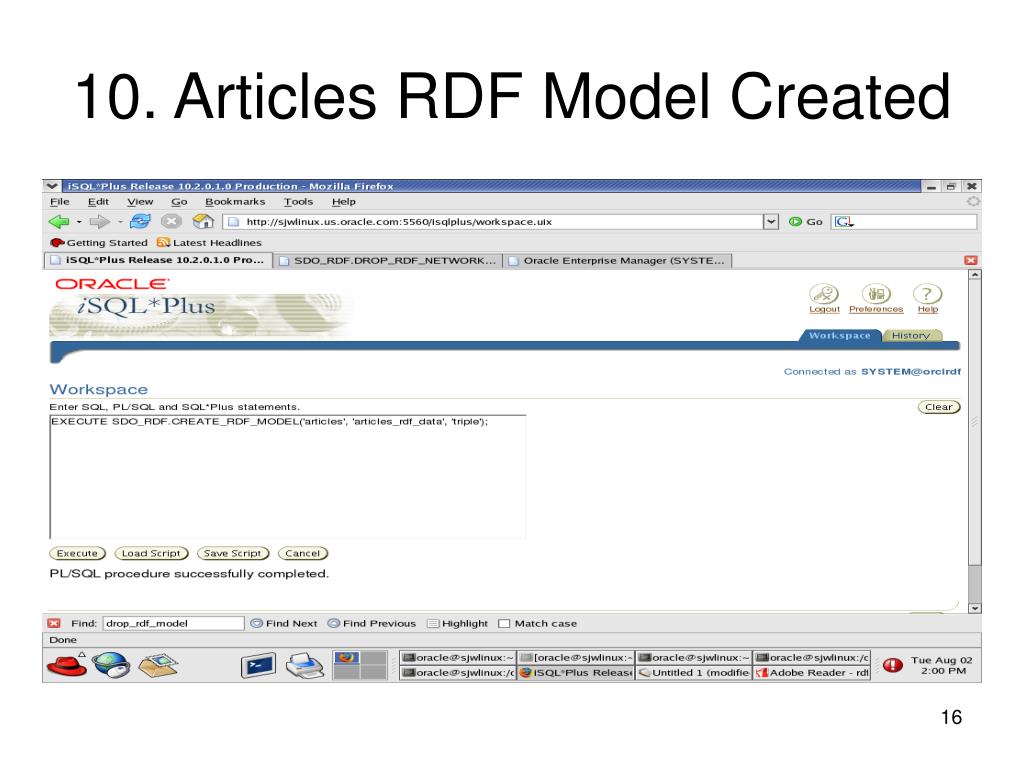Image resolution: width=1024 pixels, height=768 pixels.
Task: Click the green Back arrow in Firefox
Action: [59, 222]
